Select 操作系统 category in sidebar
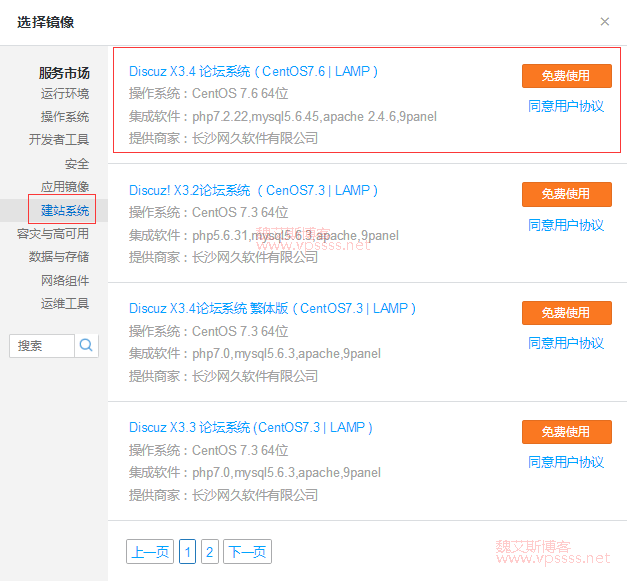This screenshot has height=581, width=627. click(65, 117)
